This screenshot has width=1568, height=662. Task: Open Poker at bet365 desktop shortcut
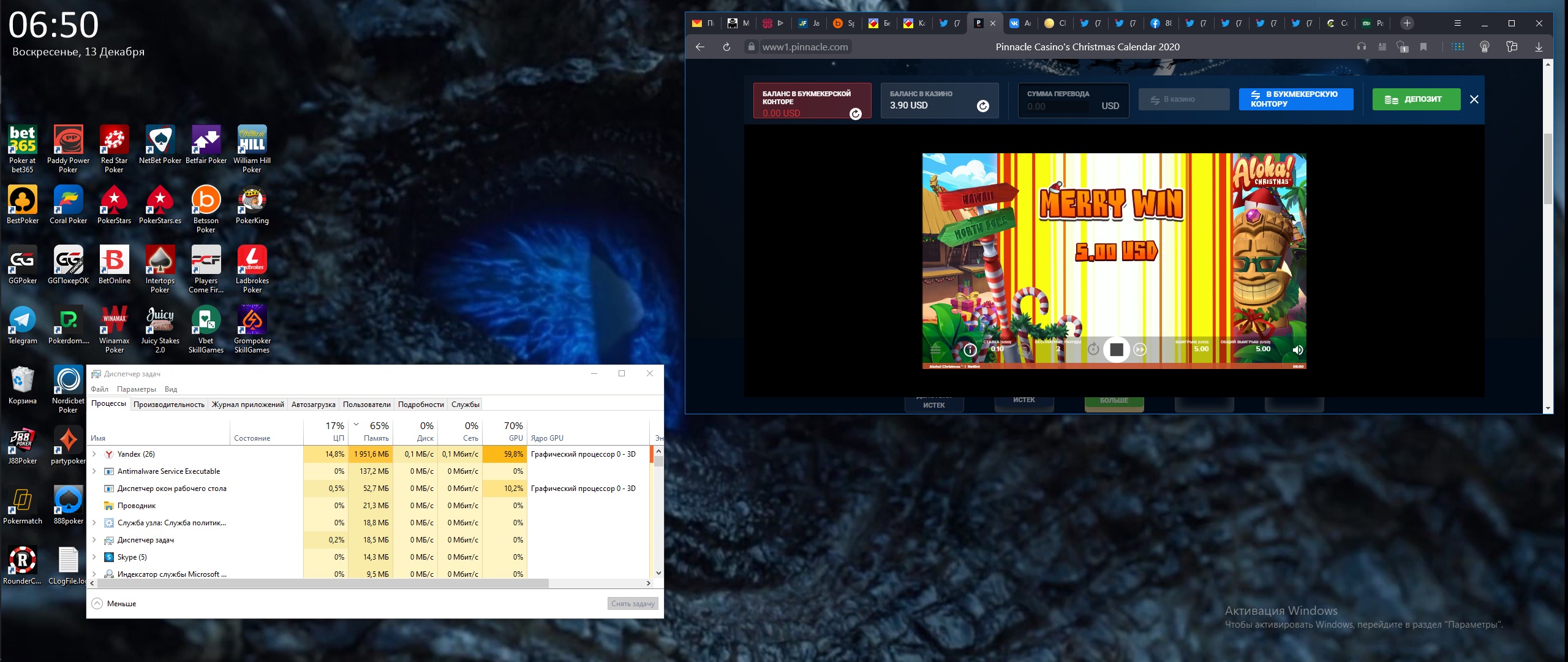tap(23, 149)
